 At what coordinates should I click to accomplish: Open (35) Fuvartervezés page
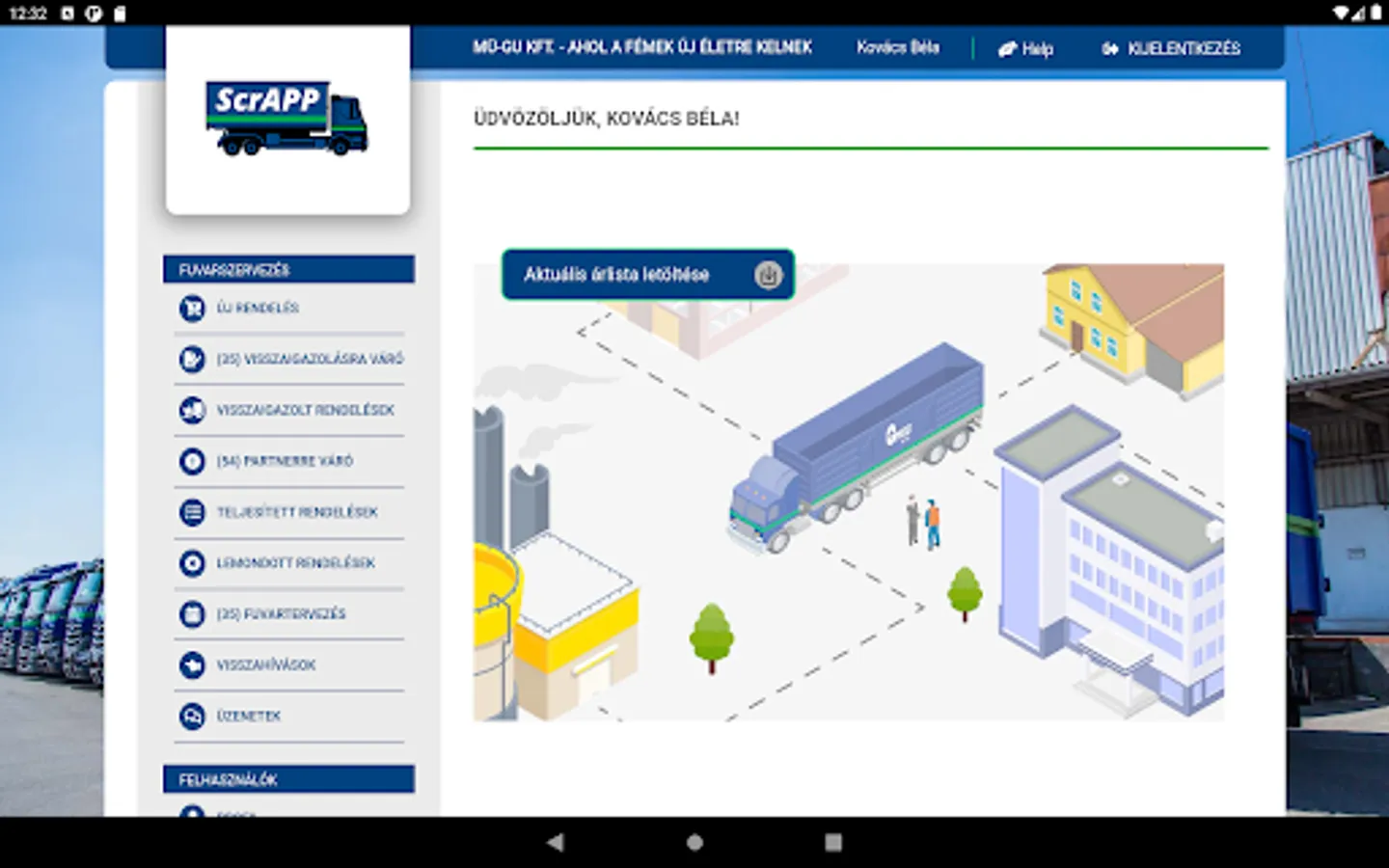(x=288, y=614)
